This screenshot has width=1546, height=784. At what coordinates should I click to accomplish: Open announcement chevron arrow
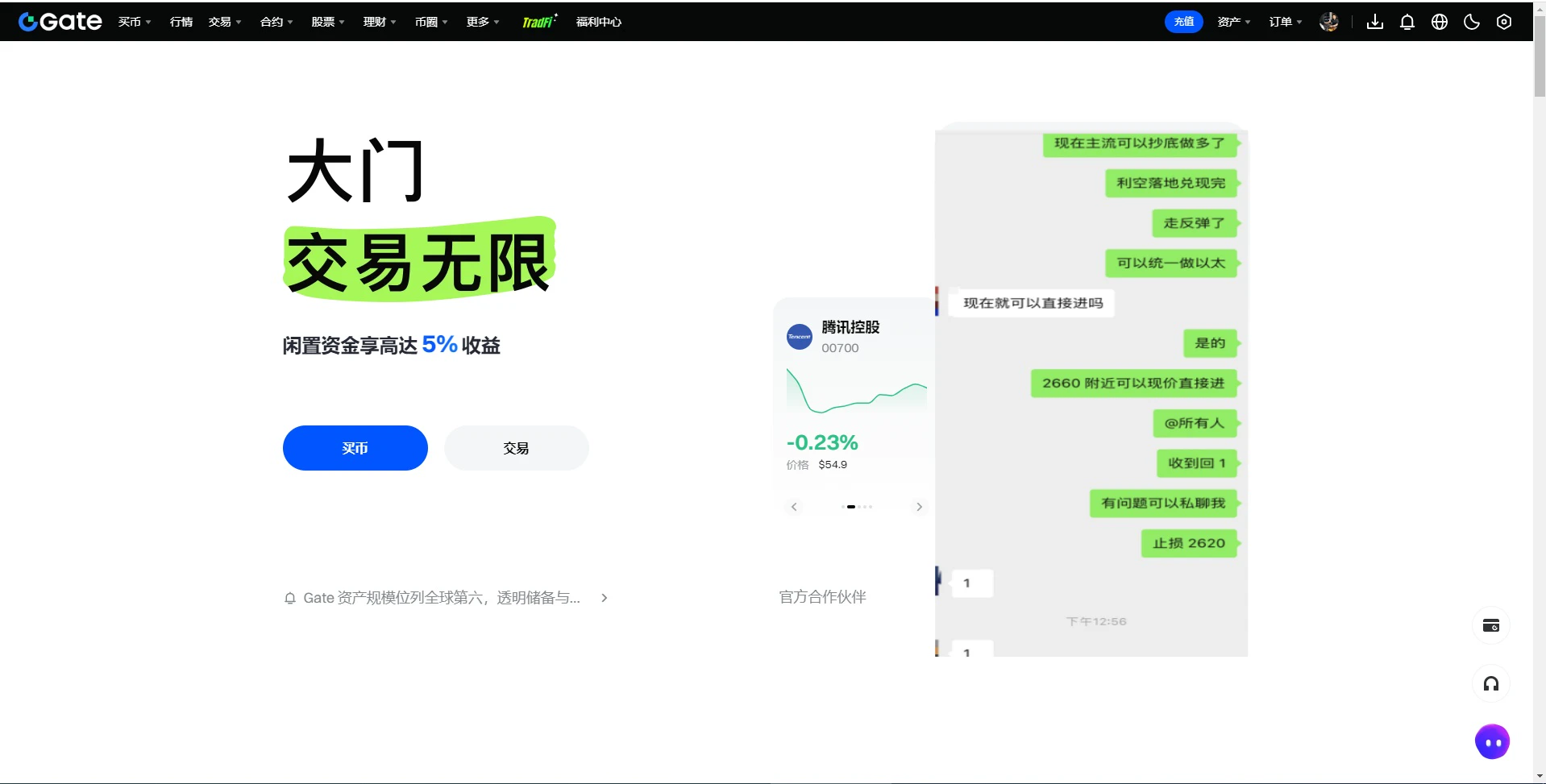tap(605, 598)
